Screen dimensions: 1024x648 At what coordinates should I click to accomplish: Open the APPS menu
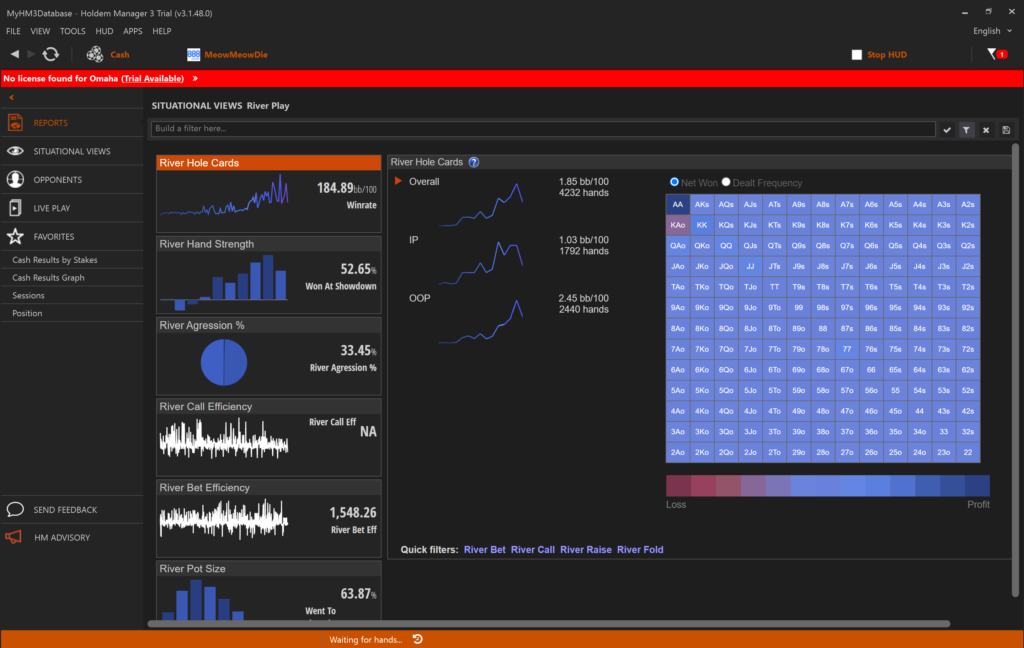pos(133,31)
